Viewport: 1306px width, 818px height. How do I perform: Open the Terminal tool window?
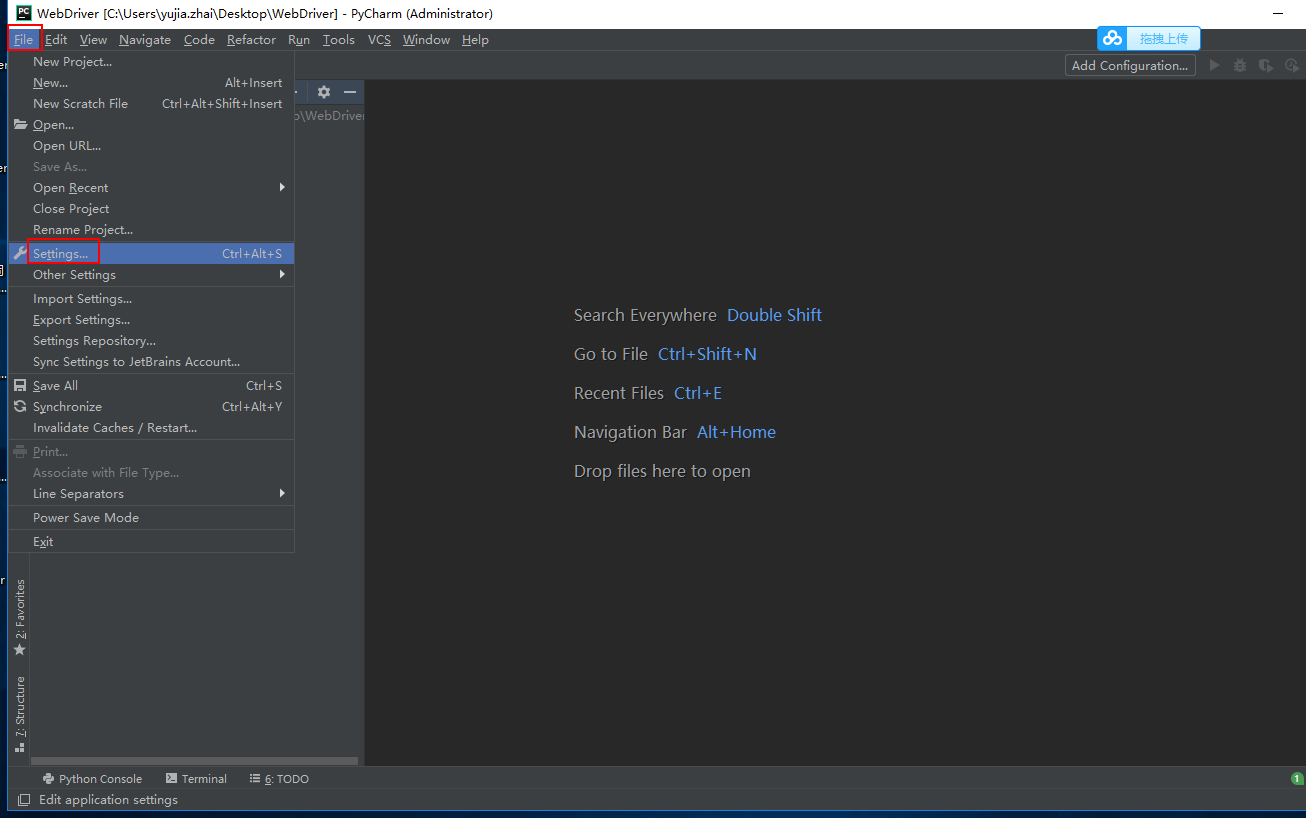[196, 779]
